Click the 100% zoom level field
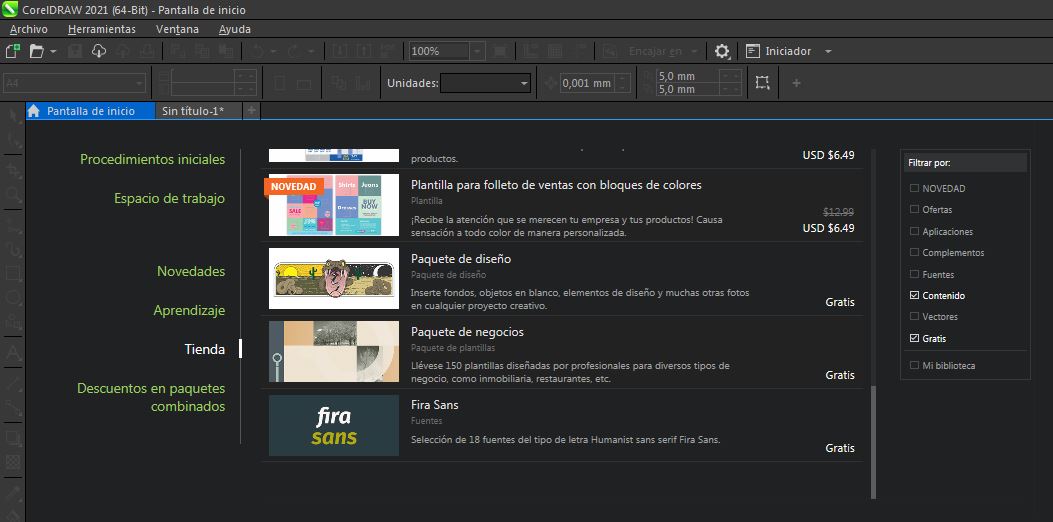Viewport: 1053px width, 522px height. 439,51
